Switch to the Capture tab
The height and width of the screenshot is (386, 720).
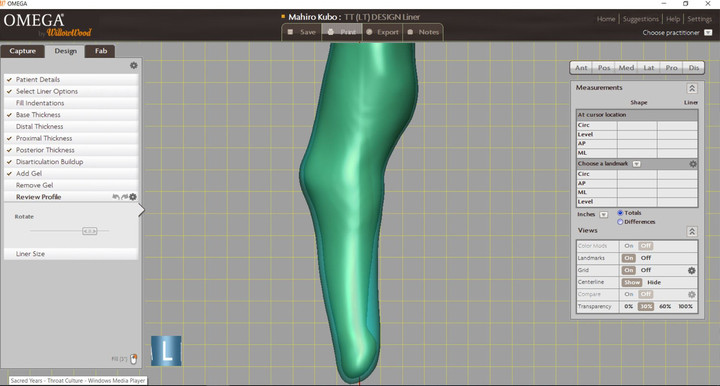click(x=22, y=51)
